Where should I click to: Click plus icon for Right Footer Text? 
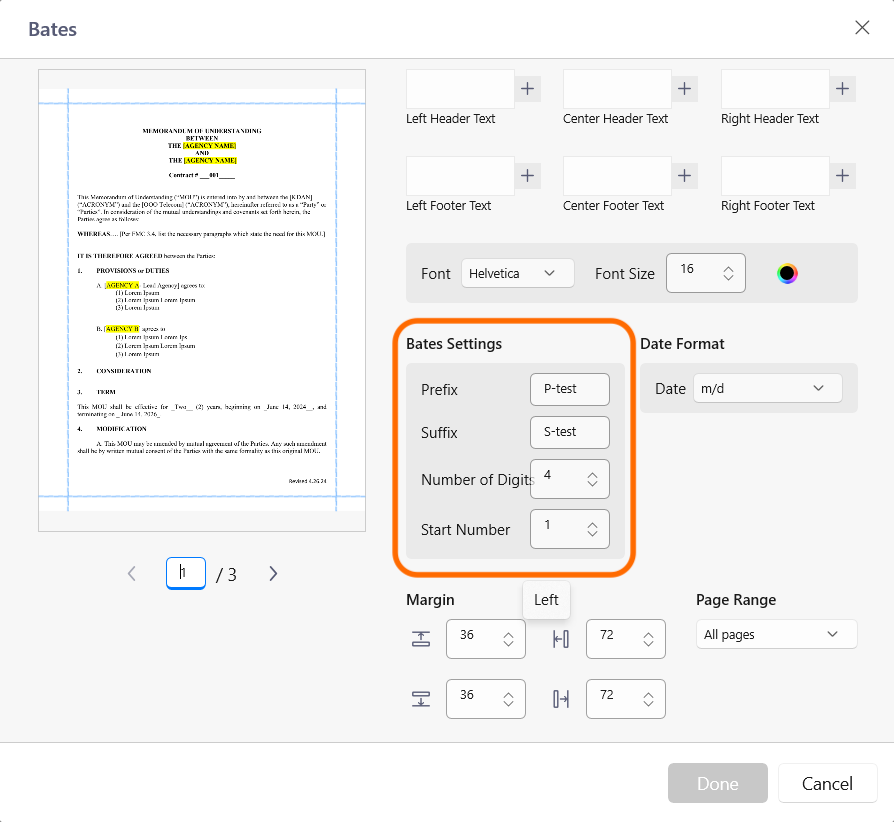click(842, 176)
